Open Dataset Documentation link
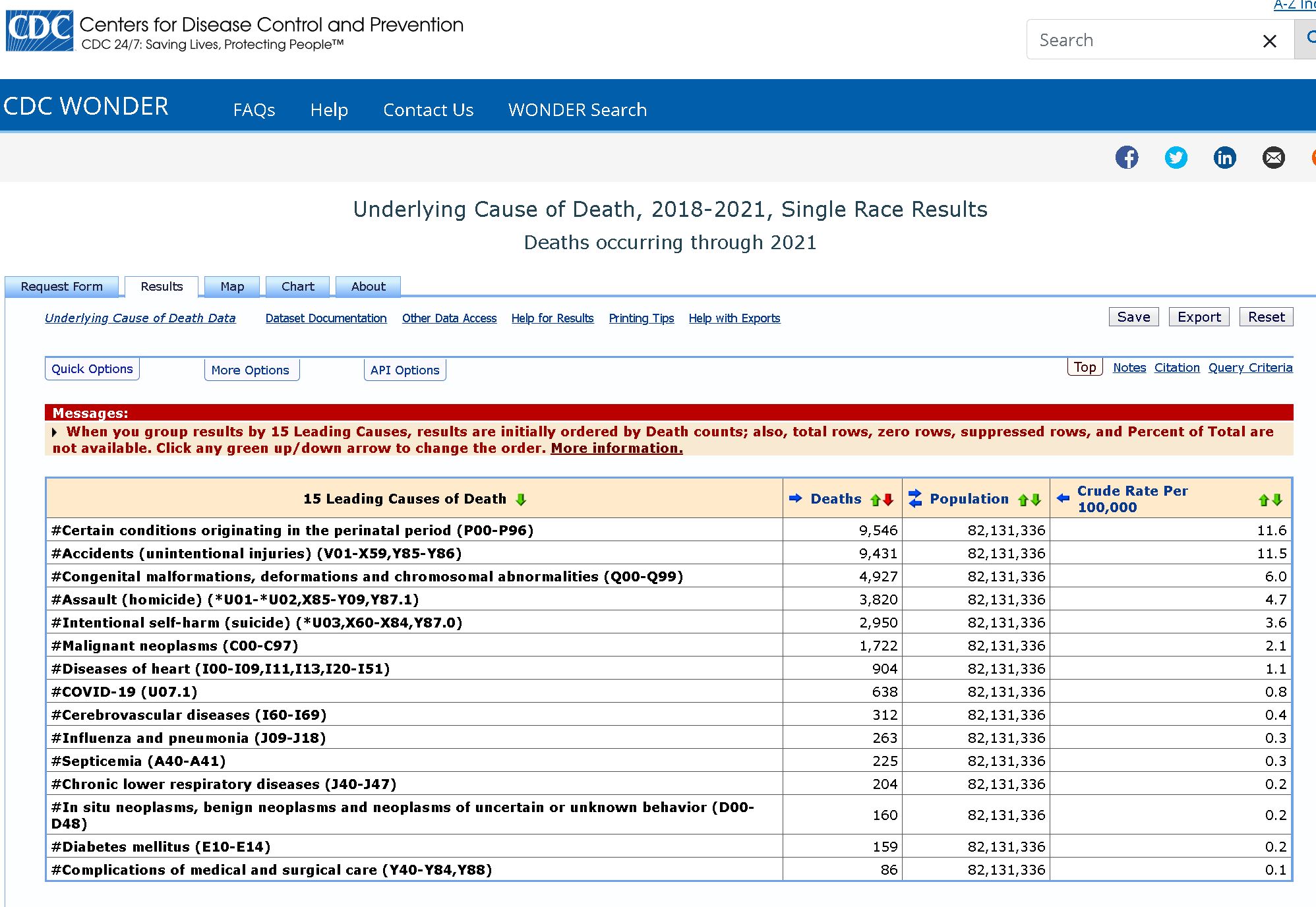Viewport: 1316px width, 907px height. pyautogui.click(x=326, y=318)
